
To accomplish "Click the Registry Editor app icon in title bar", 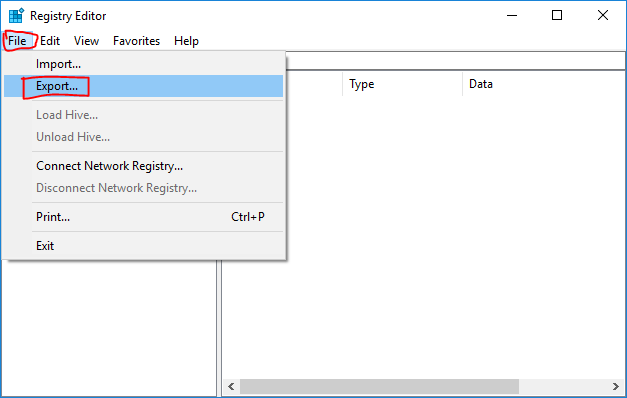I will coord(16,16).
